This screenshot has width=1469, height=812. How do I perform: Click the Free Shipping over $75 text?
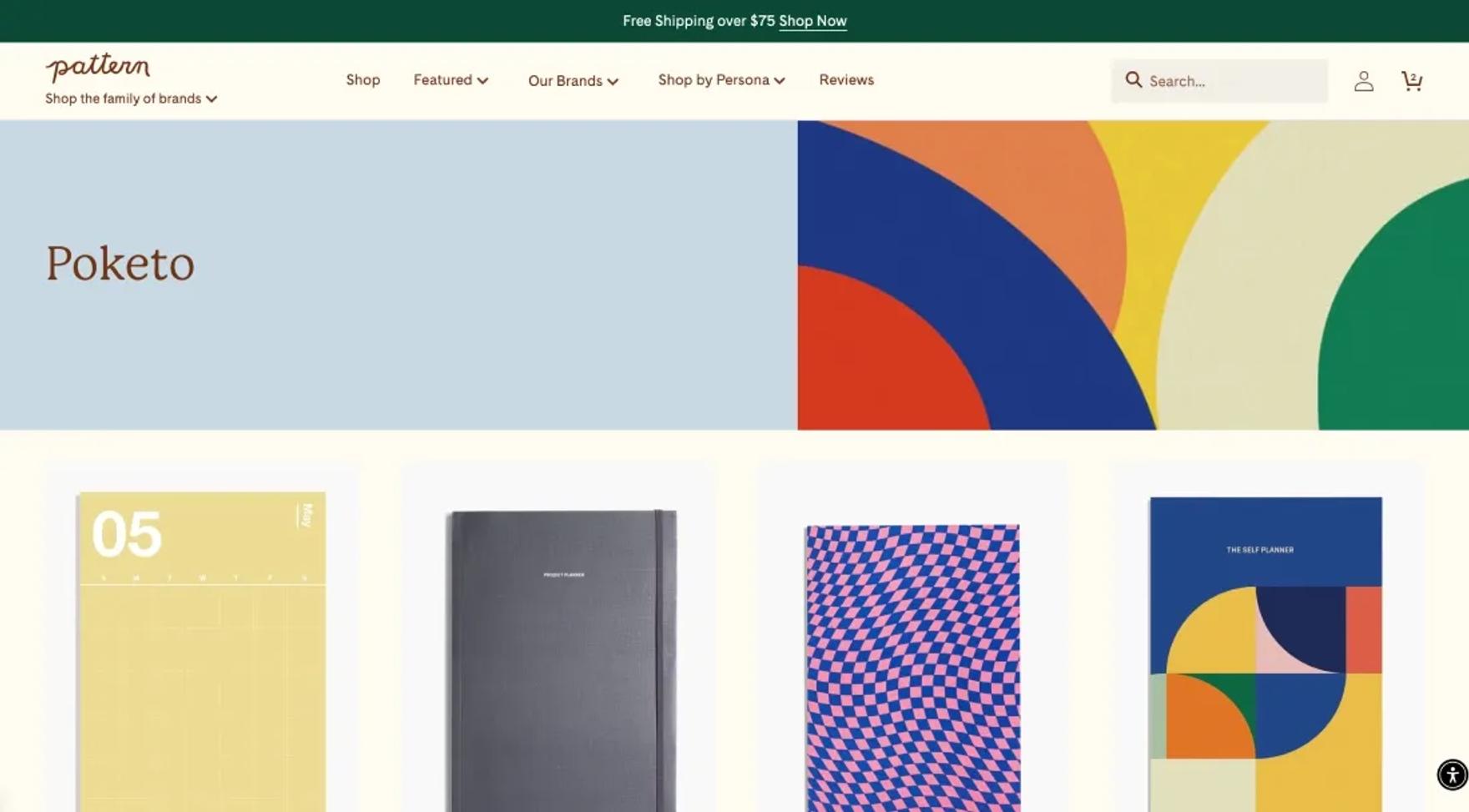699,21
